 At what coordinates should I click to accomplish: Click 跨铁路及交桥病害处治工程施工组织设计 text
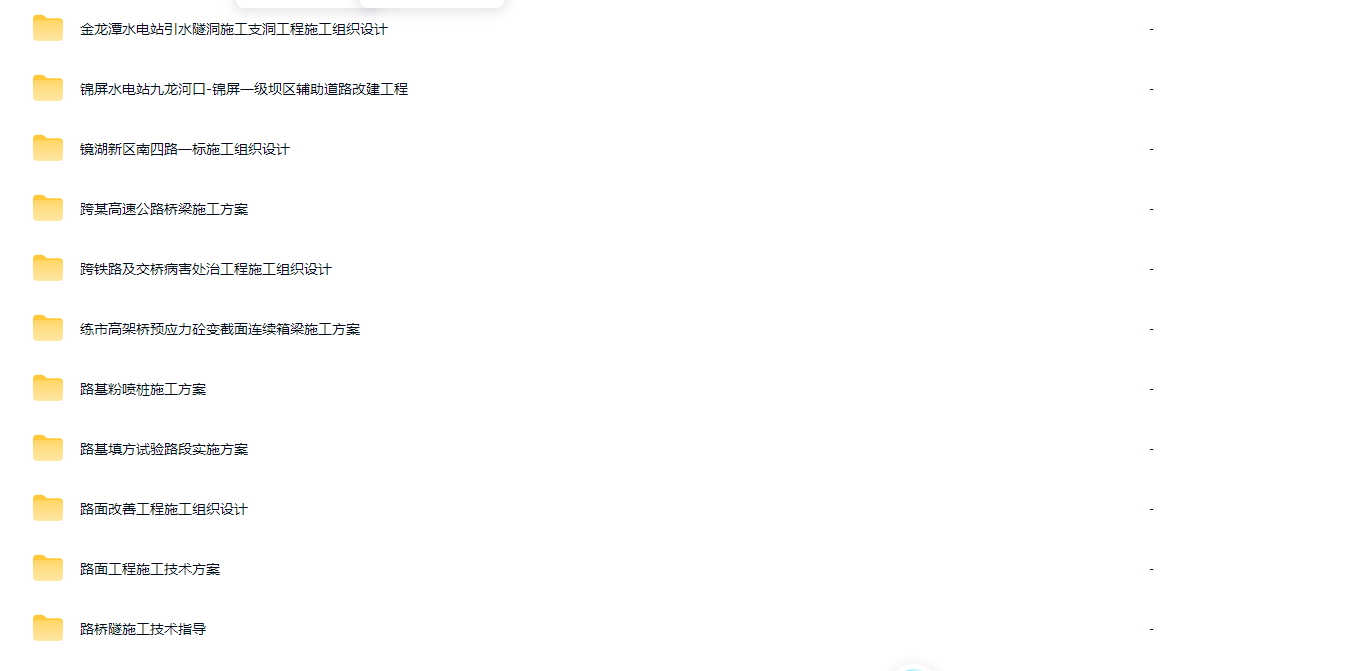tap(206, 270)
